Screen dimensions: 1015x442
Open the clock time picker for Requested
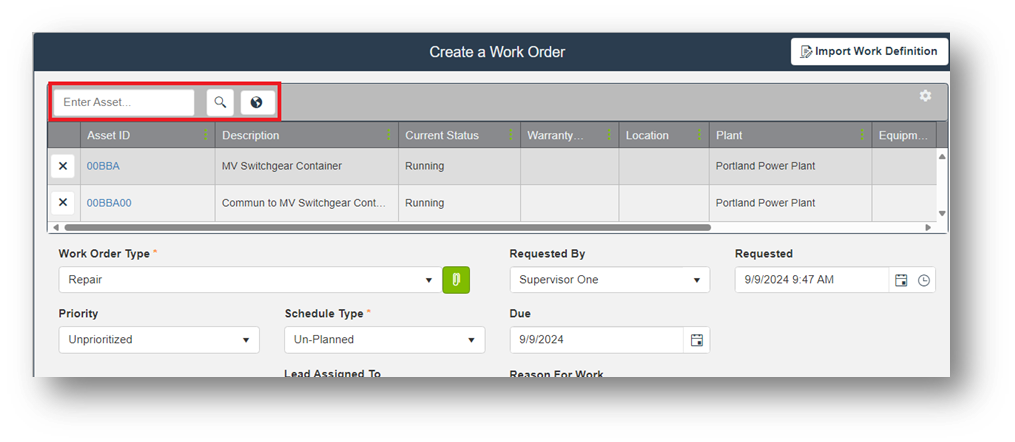point(924,280)
